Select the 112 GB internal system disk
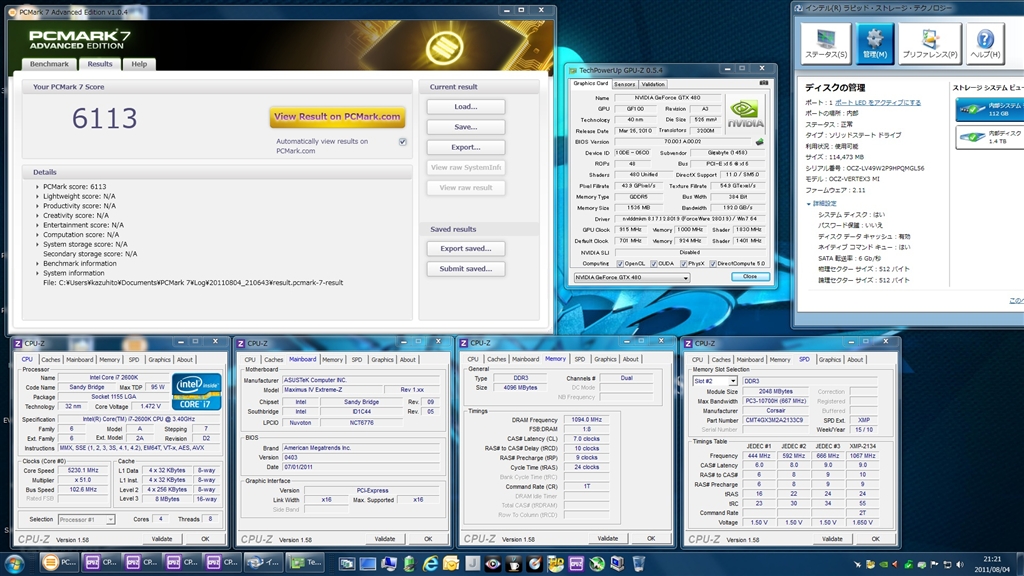 tap(988, 108)
